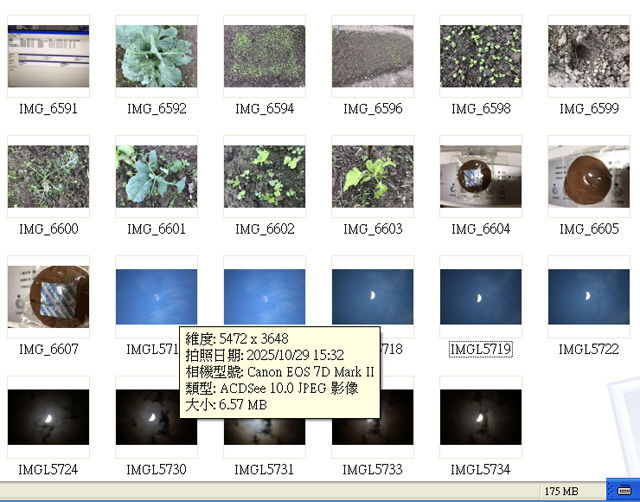Click the moon thumbnail labeled ending in 718
Viewport: 640px width, 502px height.
(373, 297)
